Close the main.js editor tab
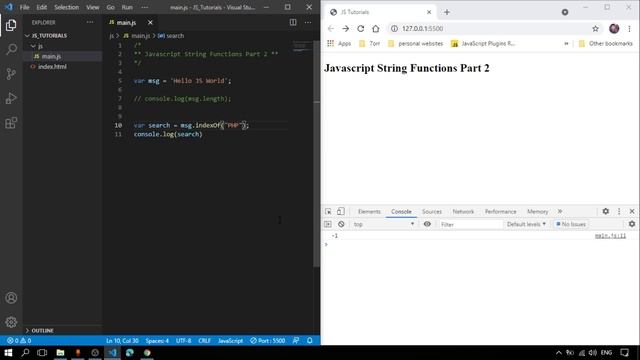The image size is (640, 360). click(x=150, y=22)
